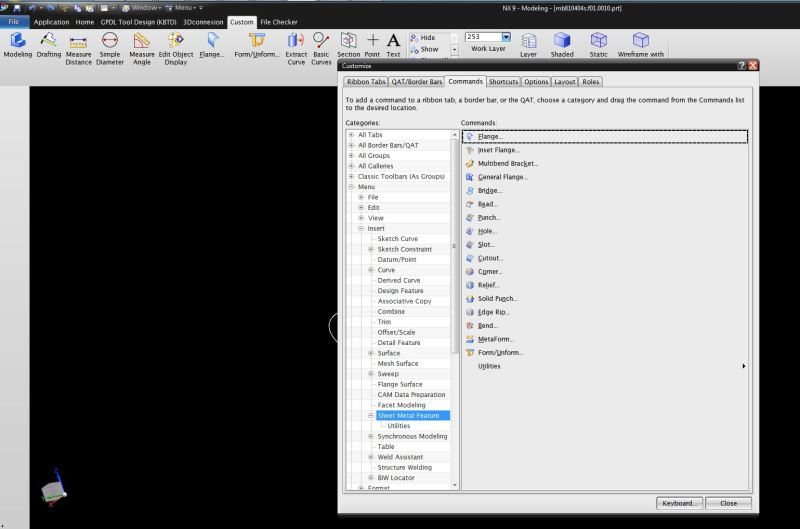
Task: Select Static wireframe display
Action: pyautogui.click(x=598, y=45)
